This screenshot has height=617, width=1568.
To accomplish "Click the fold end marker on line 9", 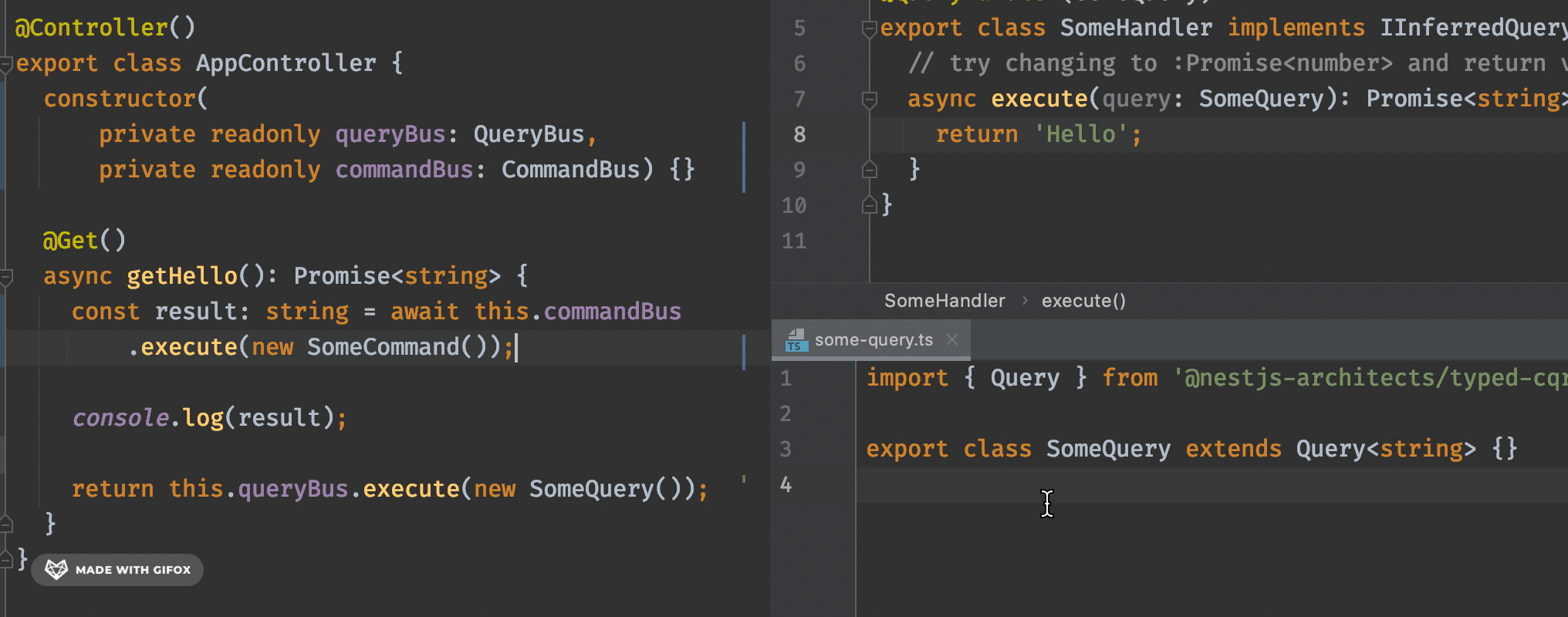I will point(870,170).
